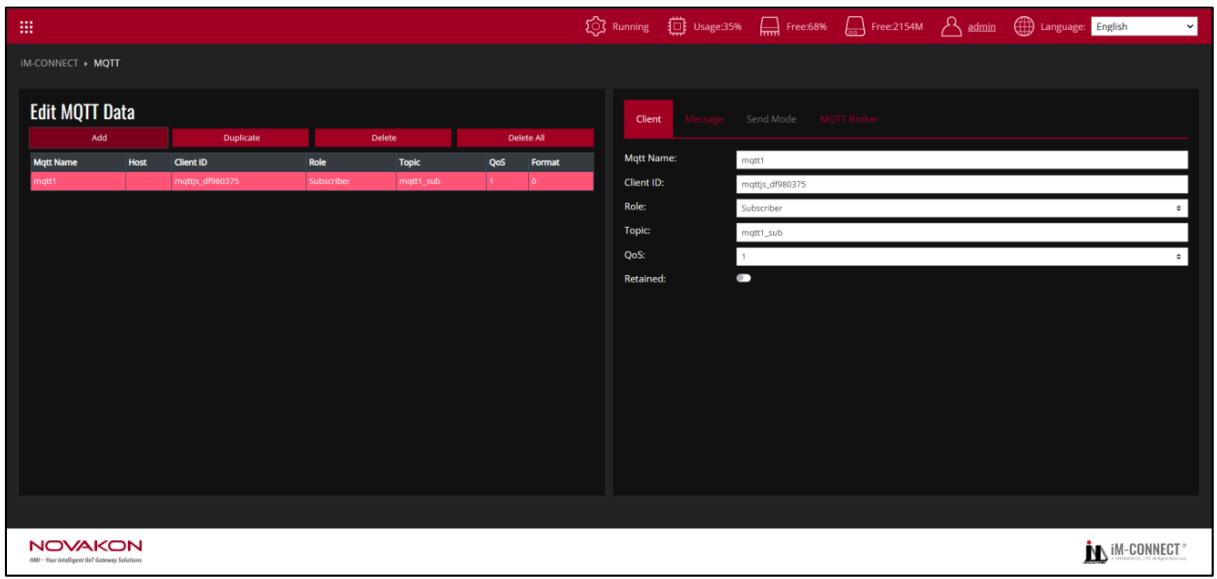
Task: Open the Language dropdown
Action: [x=1145, y=26]
